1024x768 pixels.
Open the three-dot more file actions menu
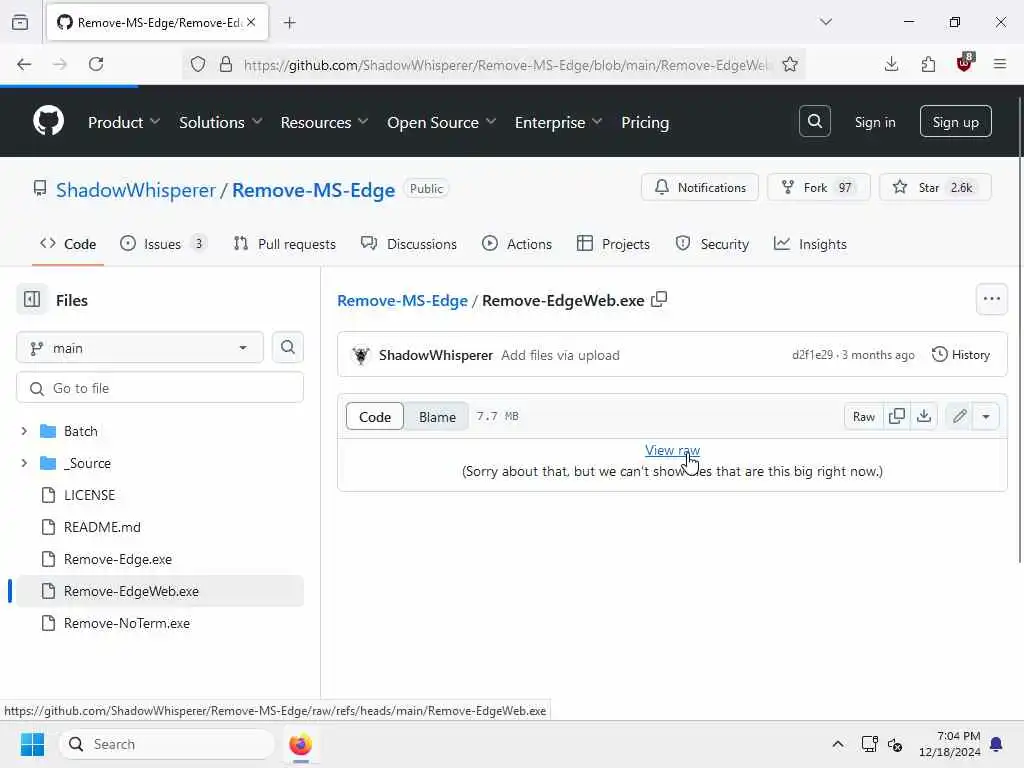[991, 299]
